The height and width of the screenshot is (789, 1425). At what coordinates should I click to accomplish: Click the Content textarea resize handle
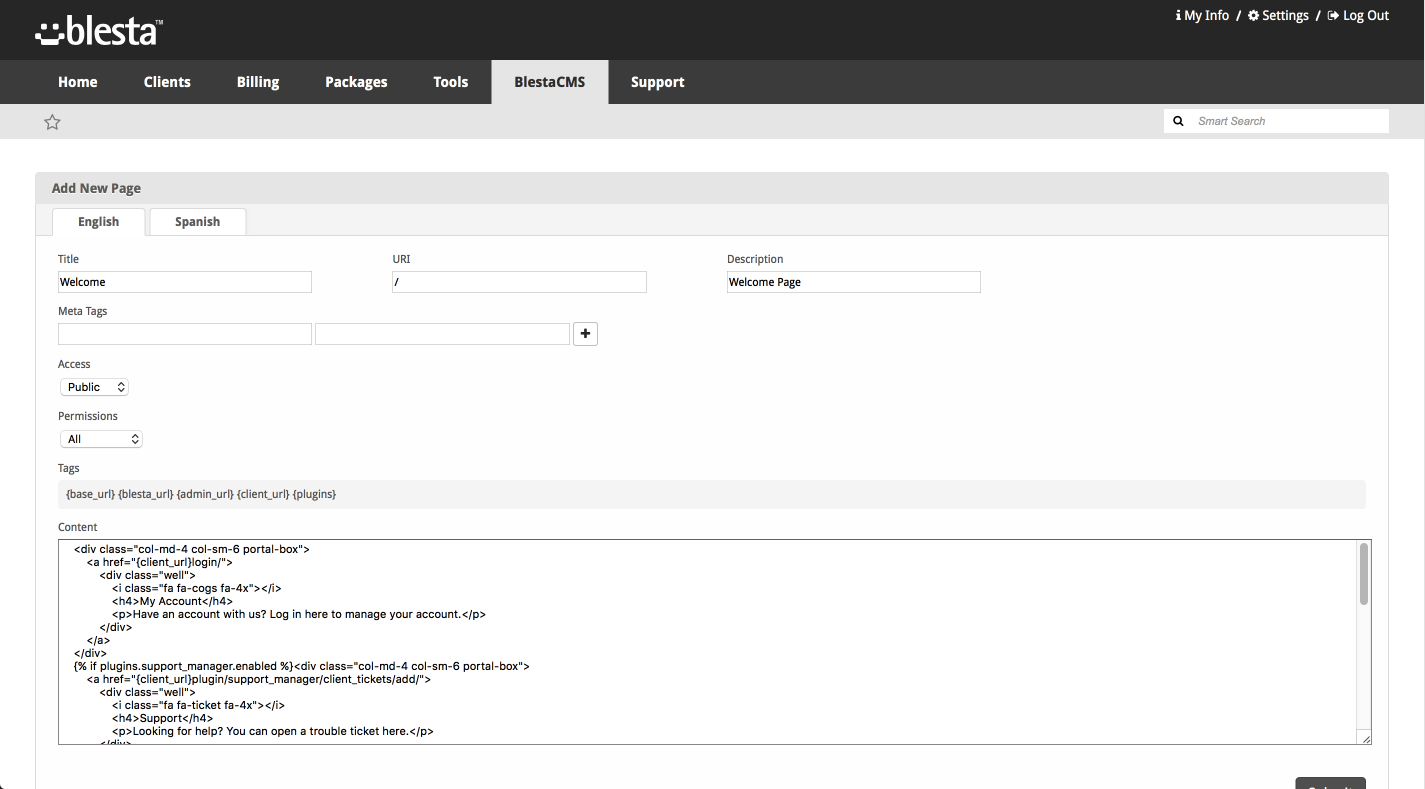(1366, 739)
